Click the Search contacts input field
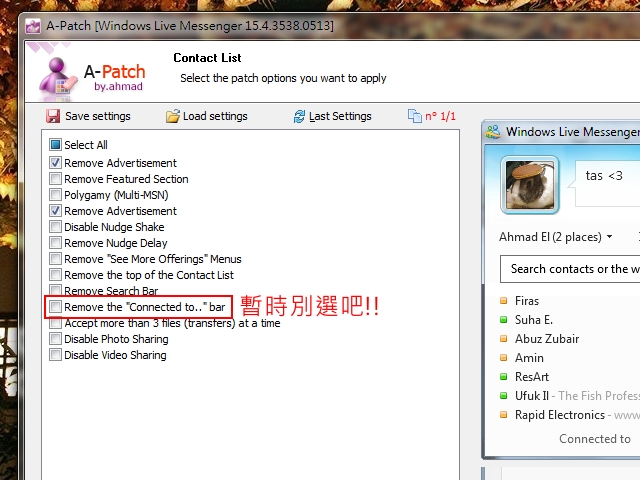Image resolution: width=640 pixels, height=480 pixels. click(570, 269)
